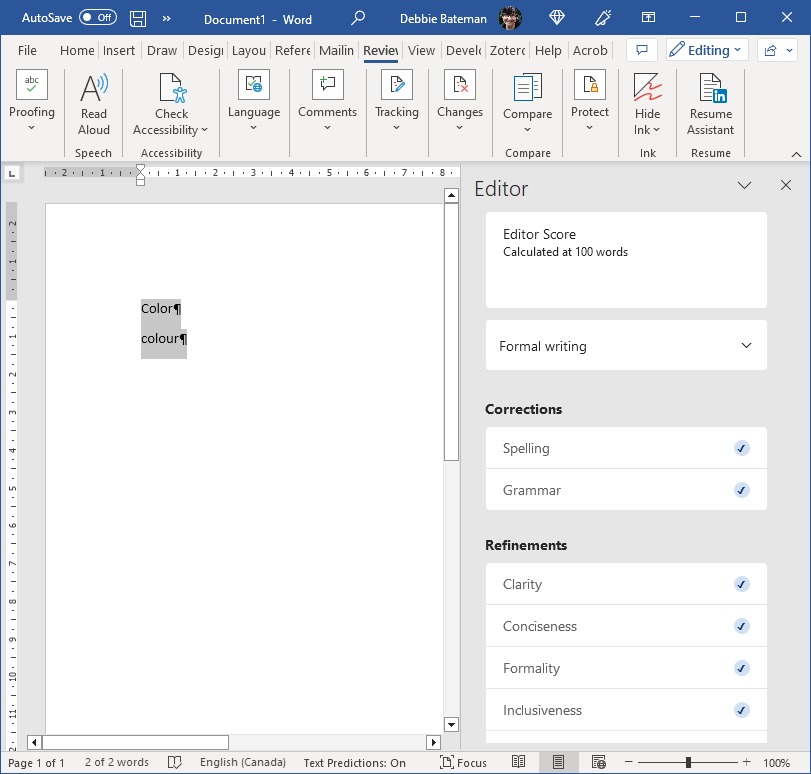Click English (Canada) language indicator
Viewport: 811px width, 774px height.
242,762
